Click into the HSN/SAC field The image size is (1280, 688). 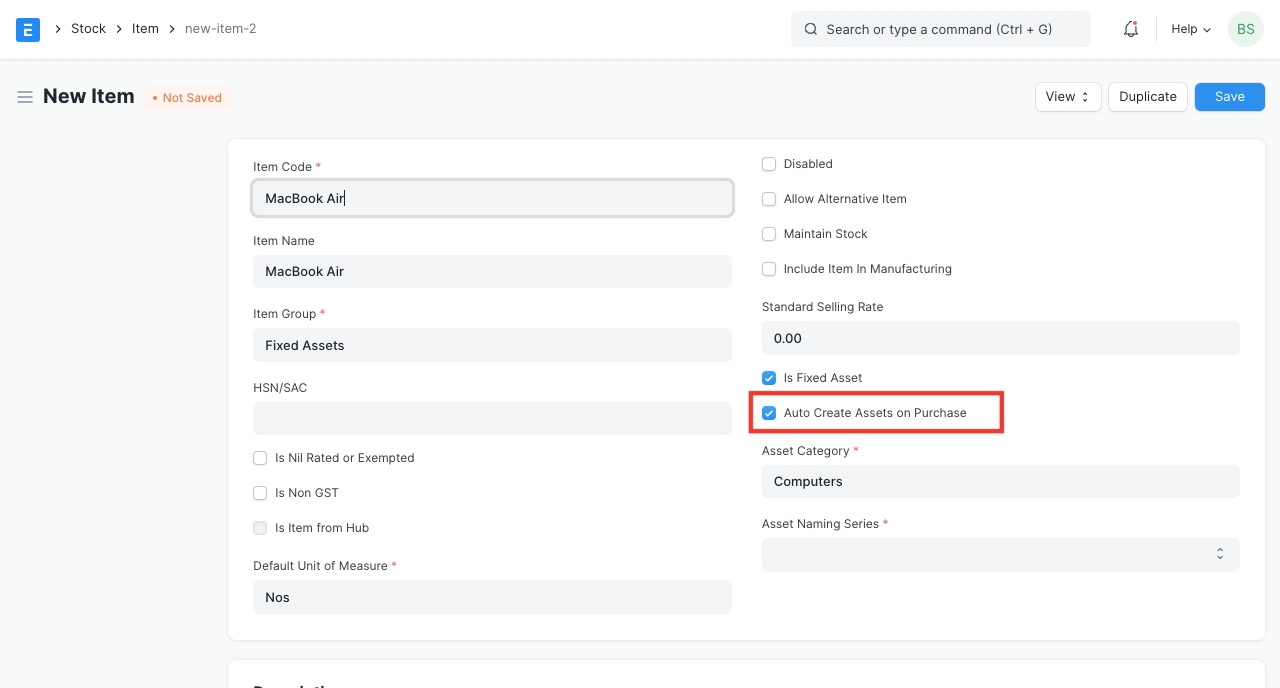492,418
